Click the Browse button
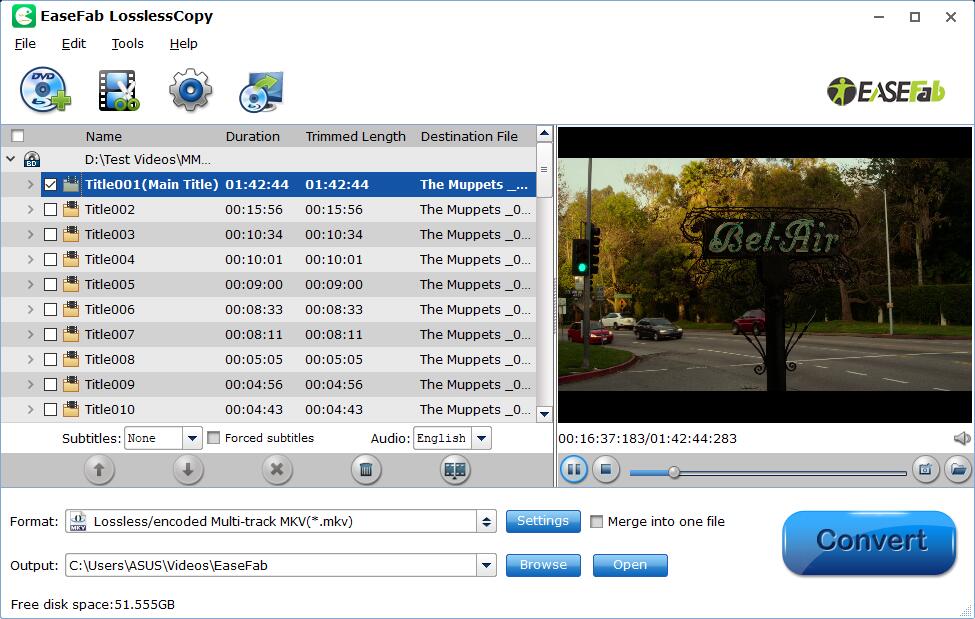This screenshot has height=619, width=975. click(543, 565)
